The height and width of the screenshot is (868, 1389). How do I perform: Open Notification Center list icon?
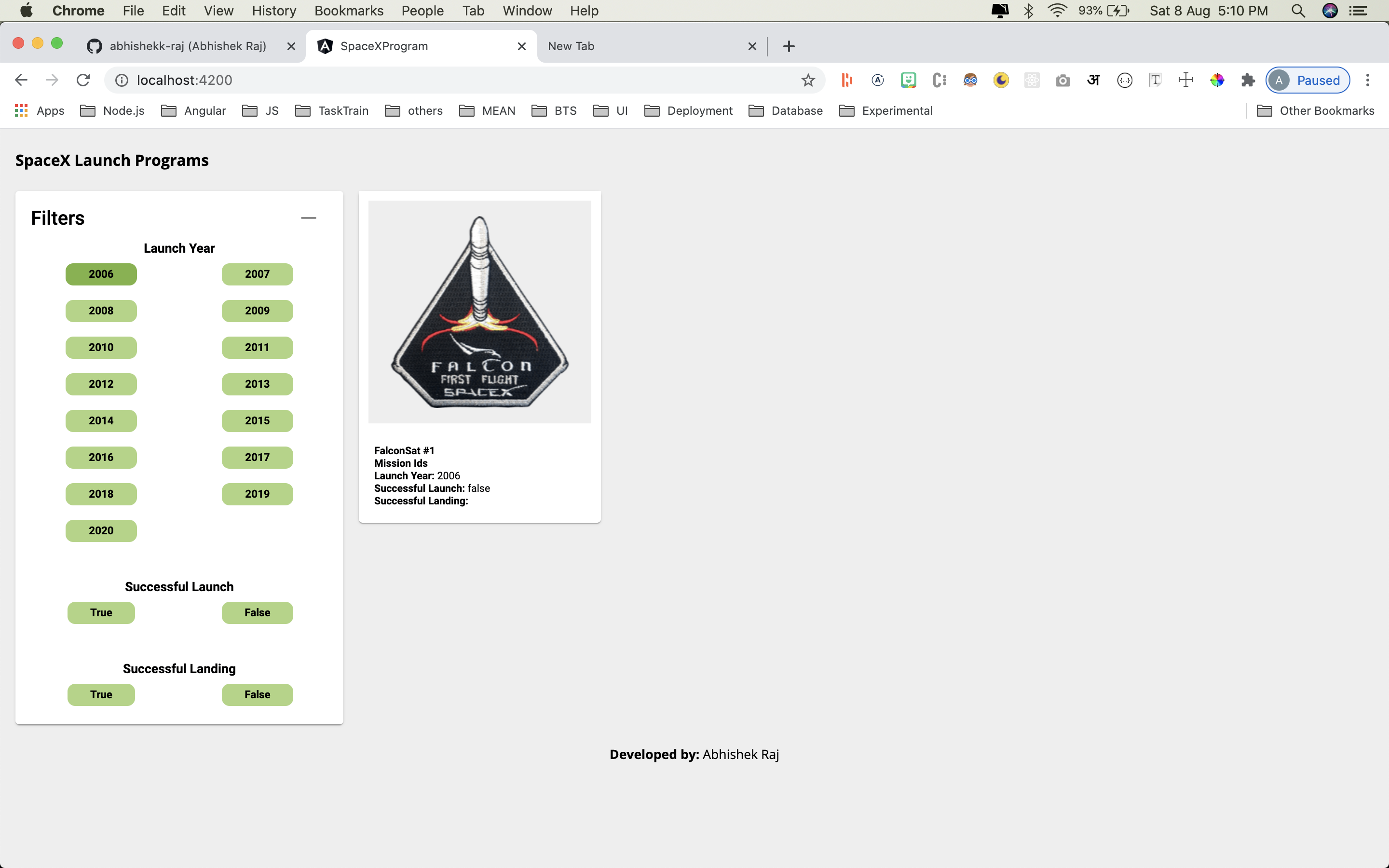pyautogui.click(x=1358, y=10)
